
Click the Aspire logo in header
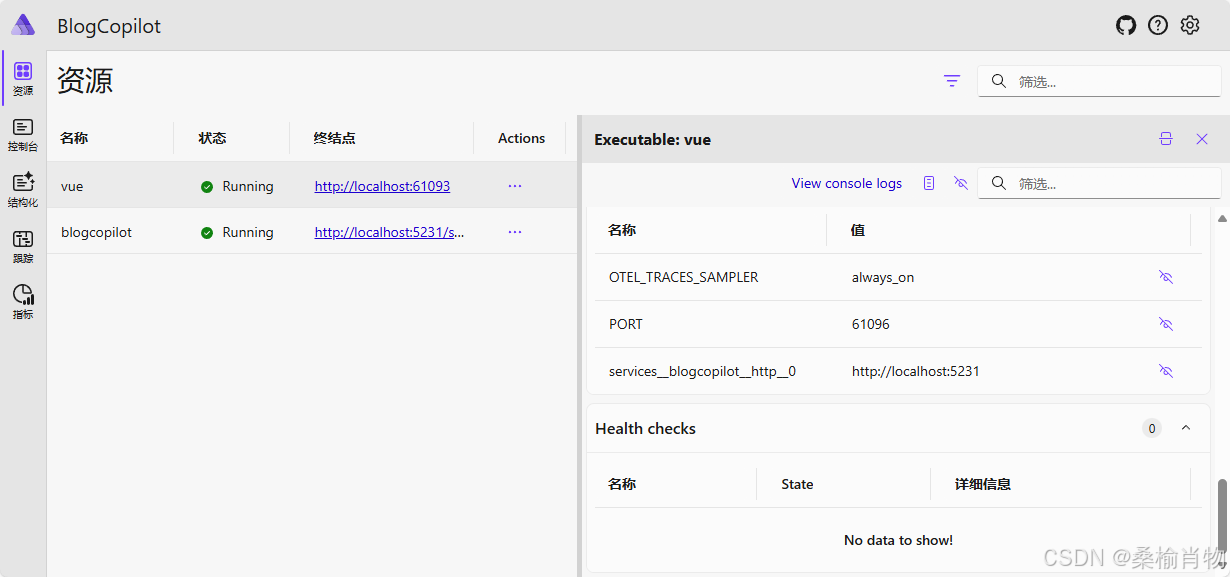(x=23, y=25)
